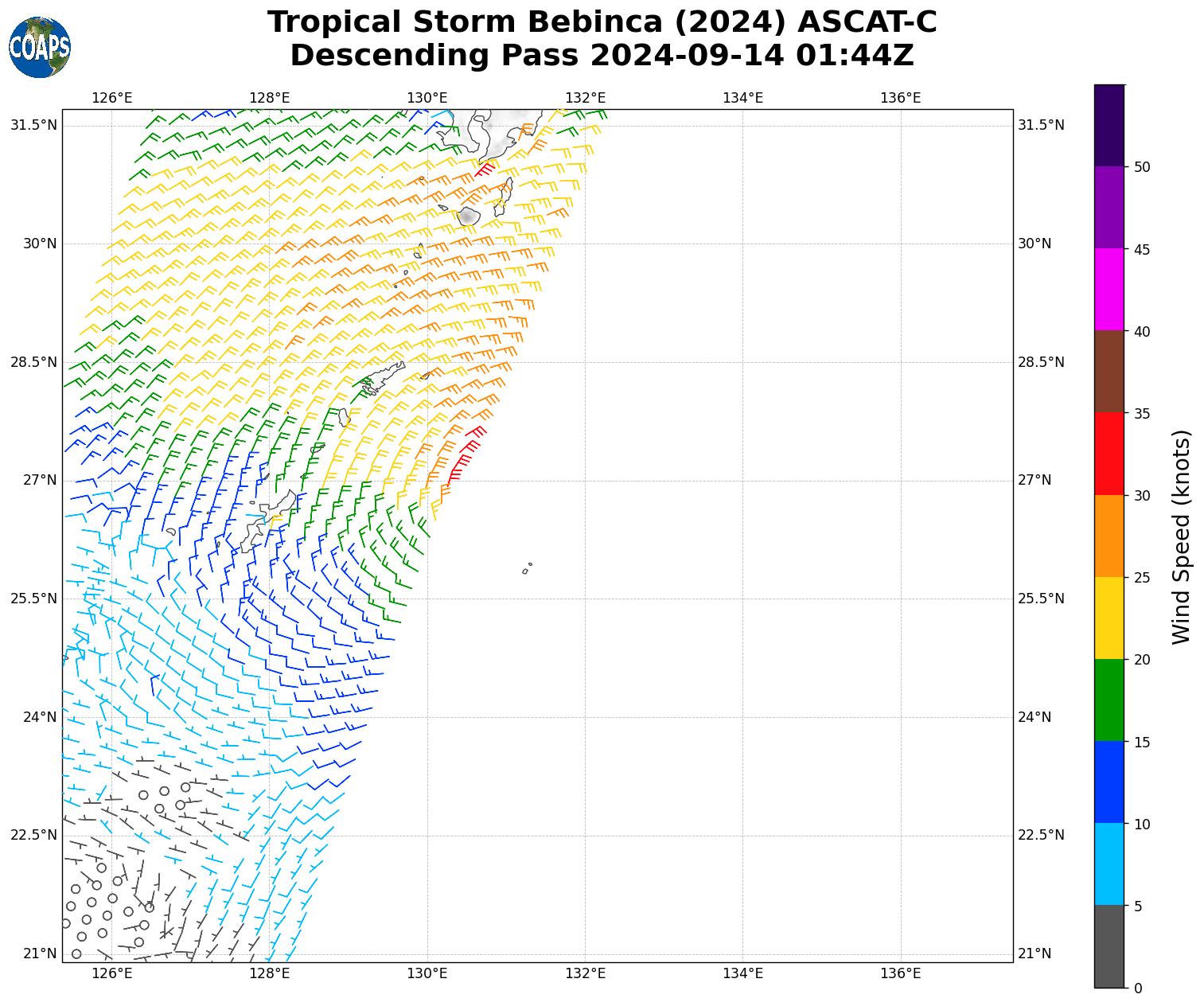
Task: Pick the cyan 5-10 knot colorbar band
Action: [1109, 864]
